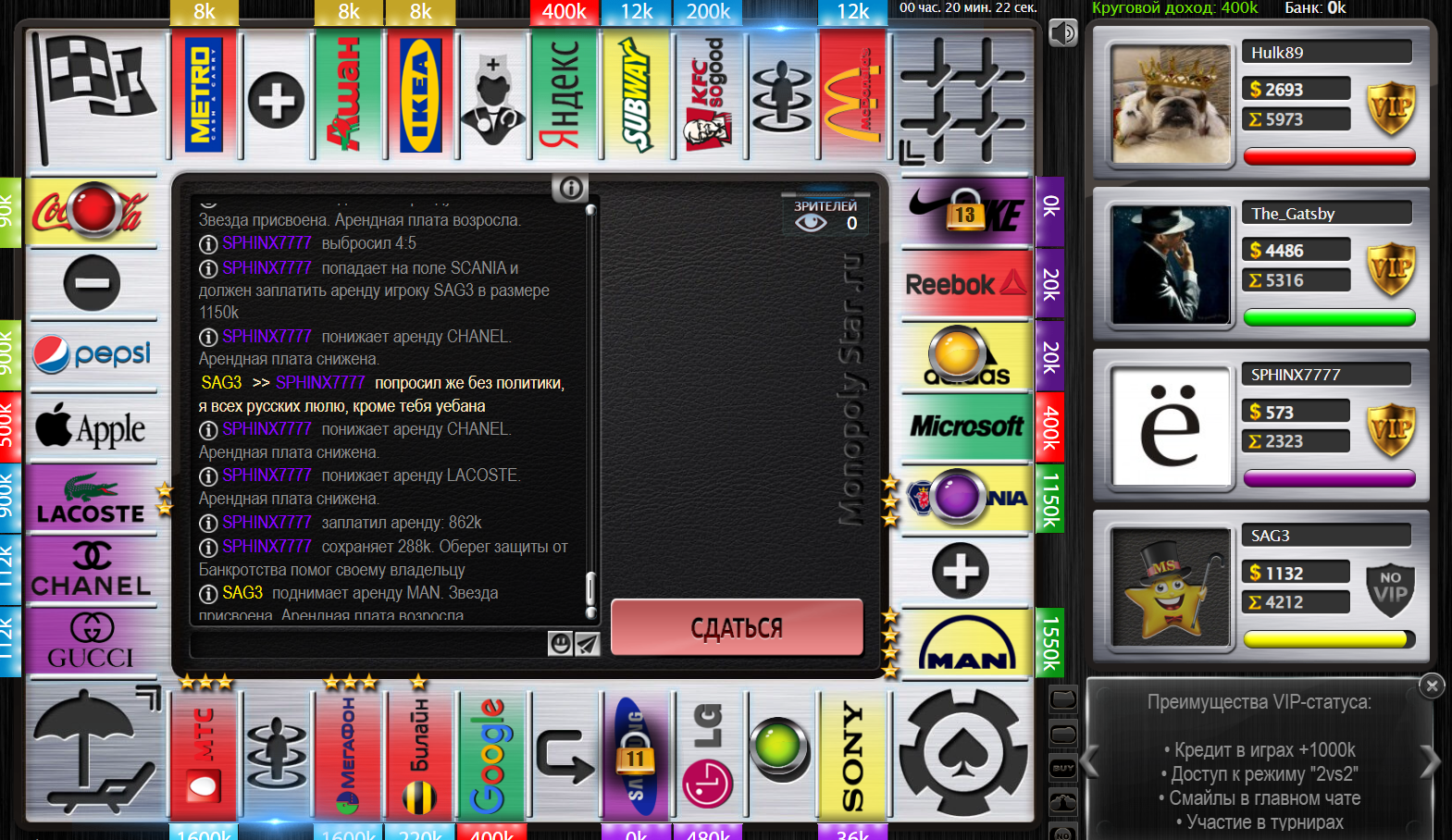Show next VIP advantages slide
The height and width of the screenshot is (840, 1452).
pos(1430,762)
